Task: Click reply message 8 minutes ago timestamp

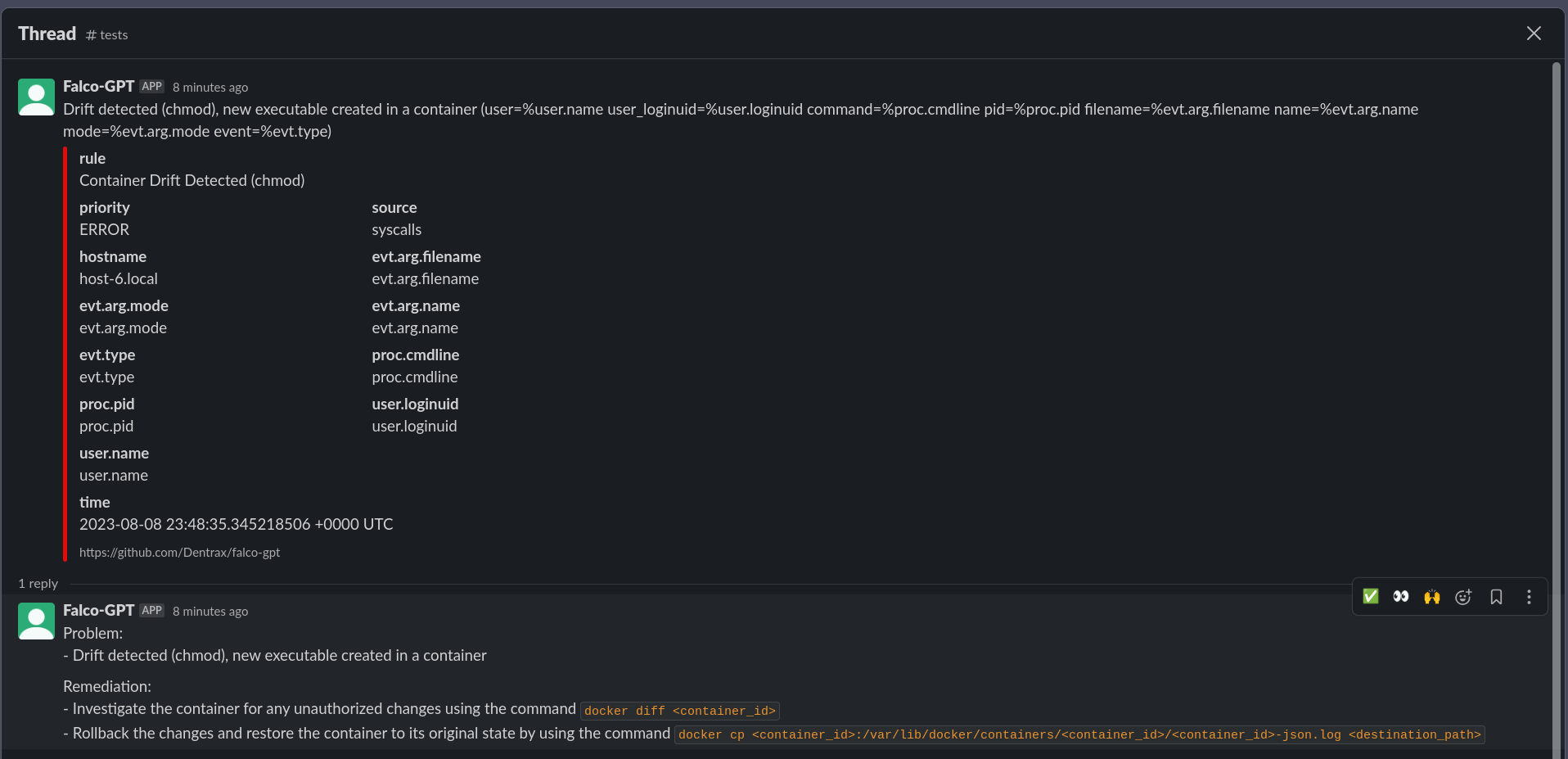Action: click(210, 612)
